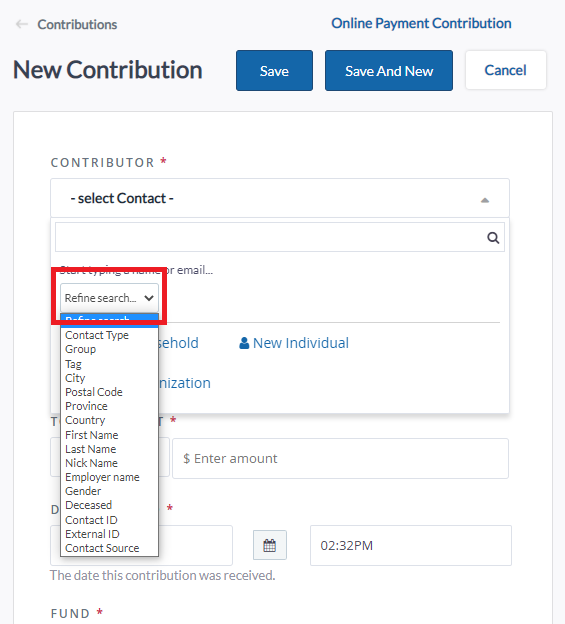Select Postal Code filter option

[94, 392]
